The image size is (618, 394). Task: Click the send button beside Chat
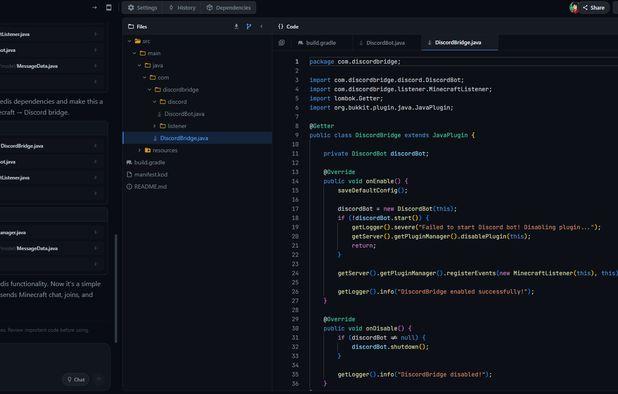99,379
